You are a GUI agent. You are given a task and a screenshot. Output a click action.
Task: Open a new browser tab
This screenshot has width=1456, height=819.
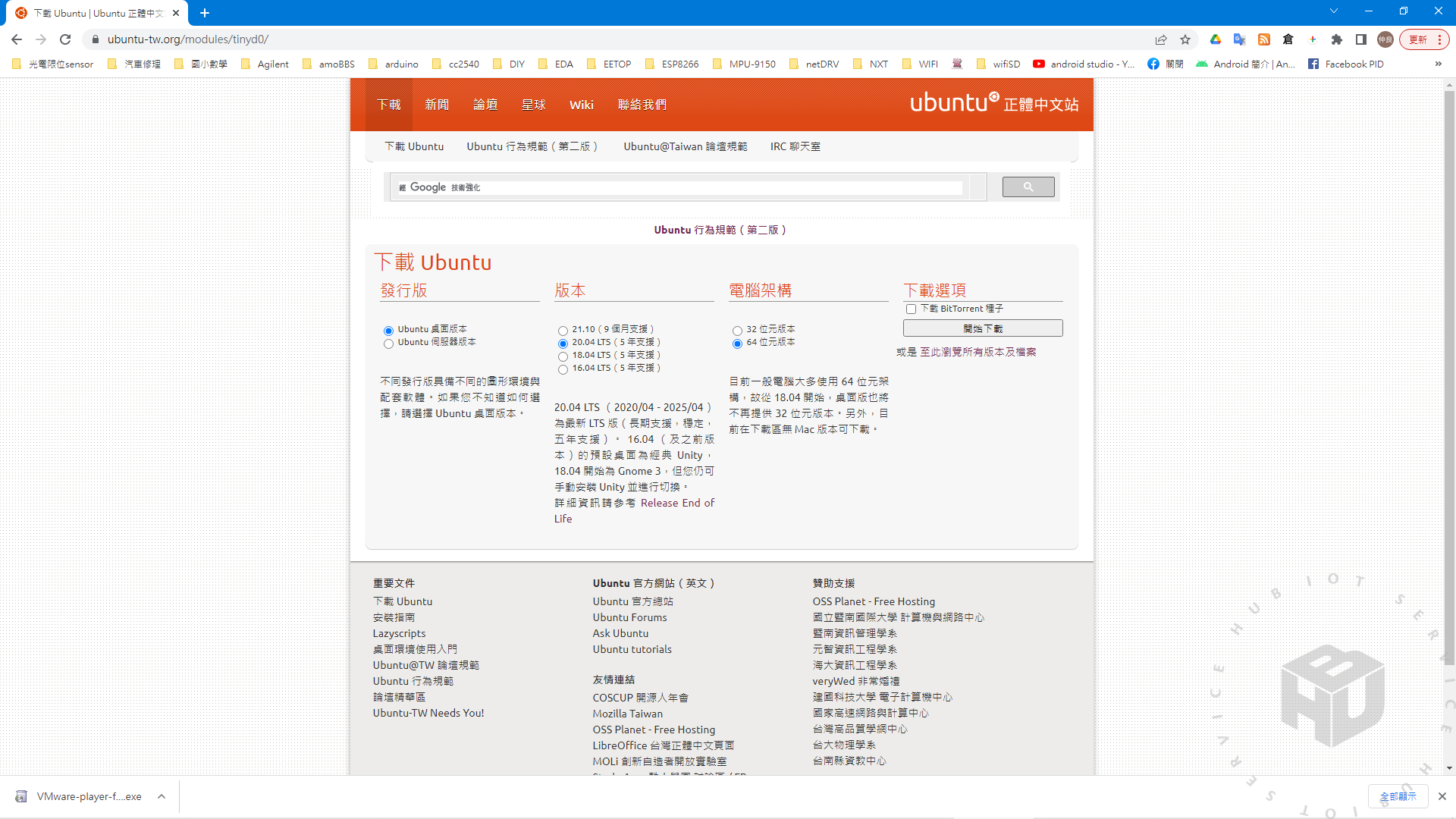click(205, 13)
